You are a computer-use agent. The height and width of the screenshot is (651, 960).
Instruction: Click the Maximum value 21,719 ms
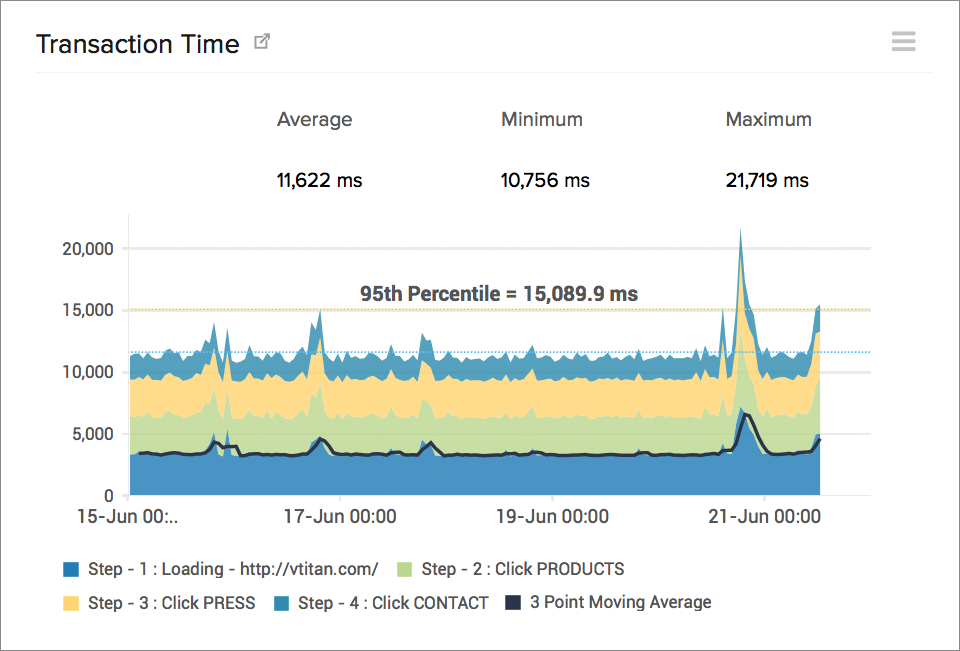coord(768,180)
